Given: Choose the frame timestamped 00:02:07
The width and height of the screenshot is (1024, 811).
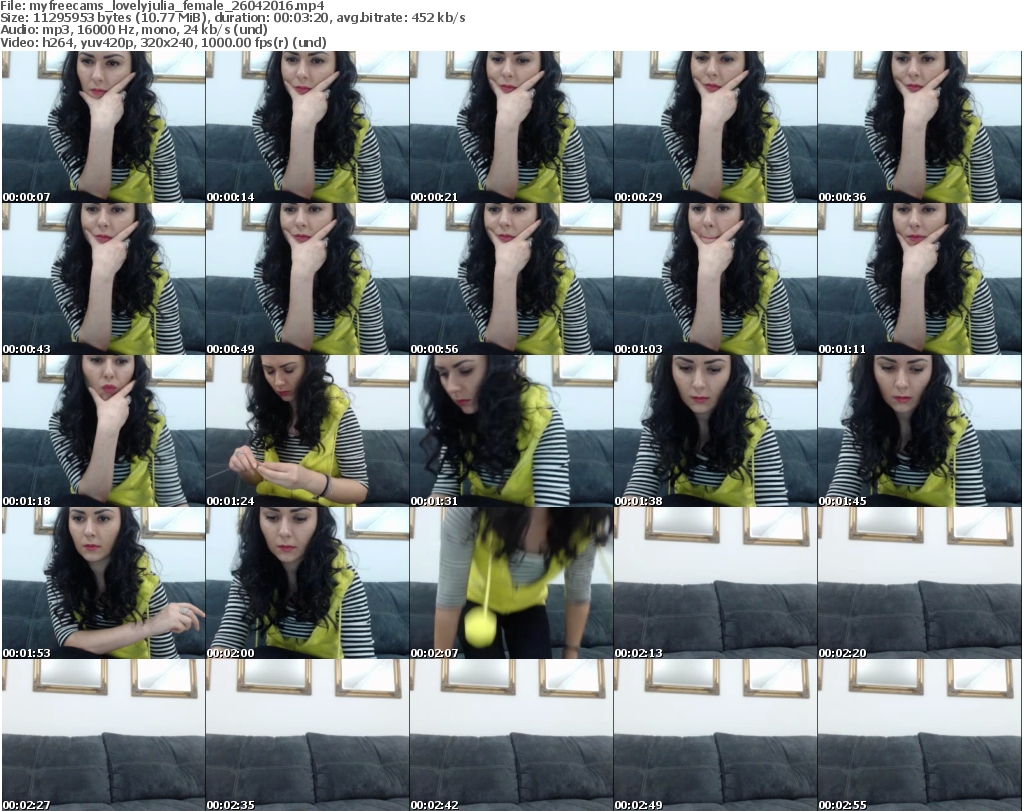Looking at the screenshot, I should [x=511, y=583].
